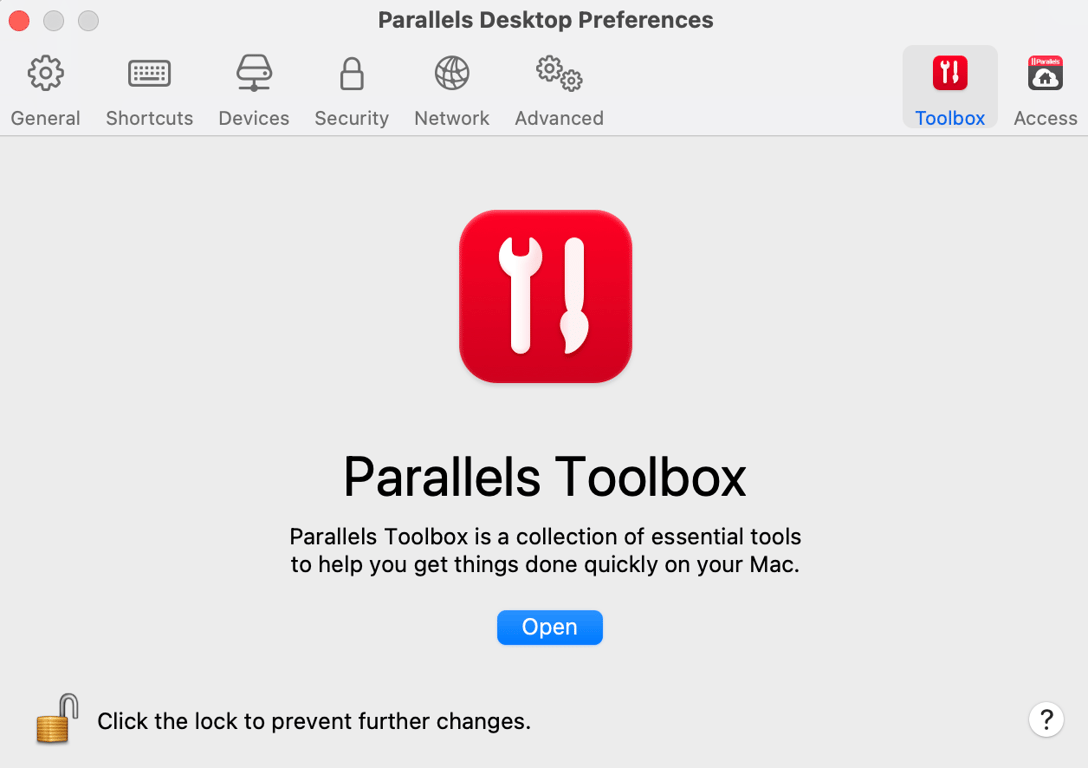The height and width of the screenshot is (768, 1088).
Task: Switch to the General tab label
Action: (x=46, y=118)
